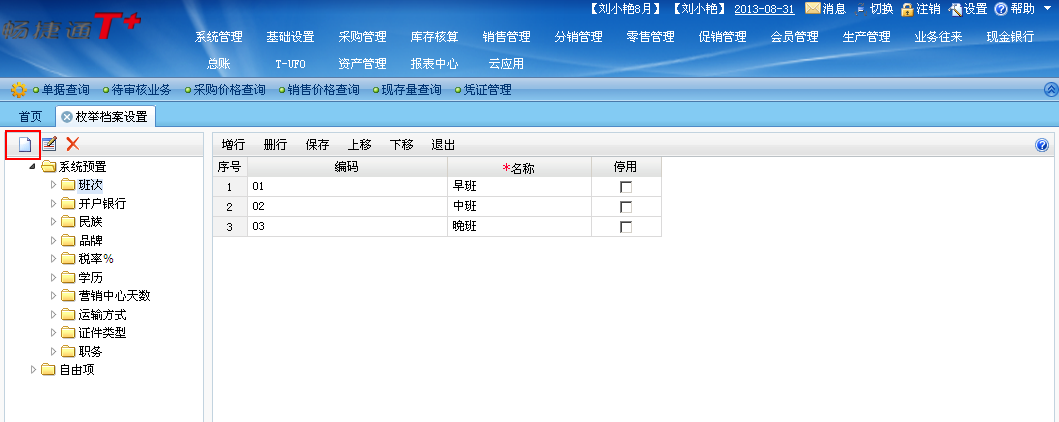This screenshot has height=422, width=1059.
Task: Open the blue help question icon
Action: pos(1041,145)
